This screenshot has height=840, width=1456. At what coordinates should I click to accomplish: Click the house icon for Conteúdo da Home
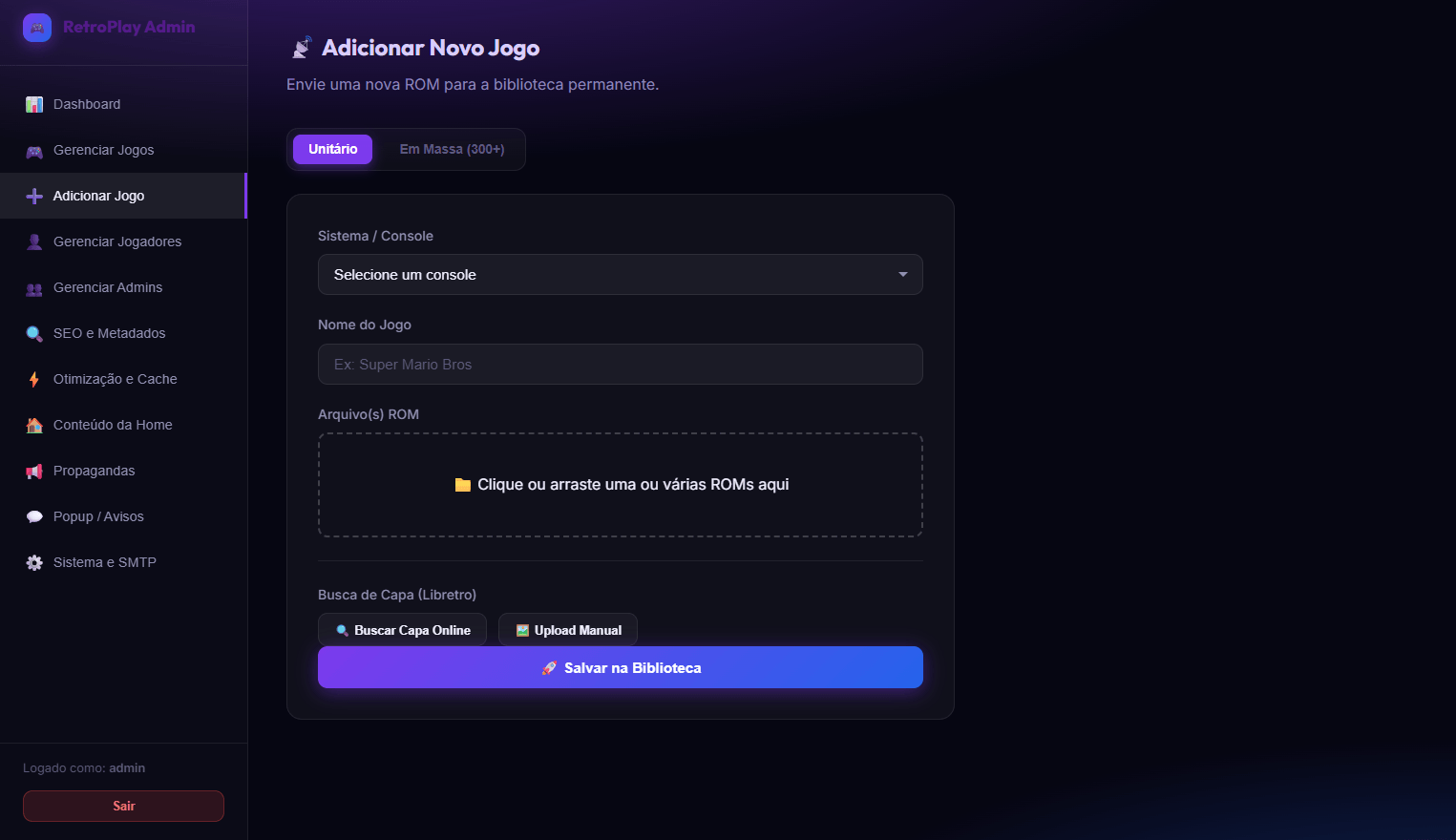[x=34, y=426]
